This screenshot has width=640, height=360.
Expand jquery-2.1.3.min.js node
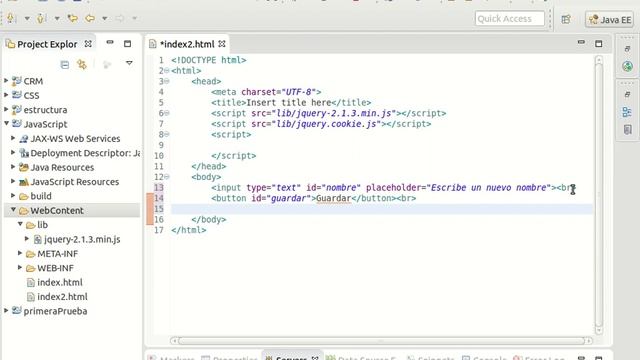pos(27,239)
